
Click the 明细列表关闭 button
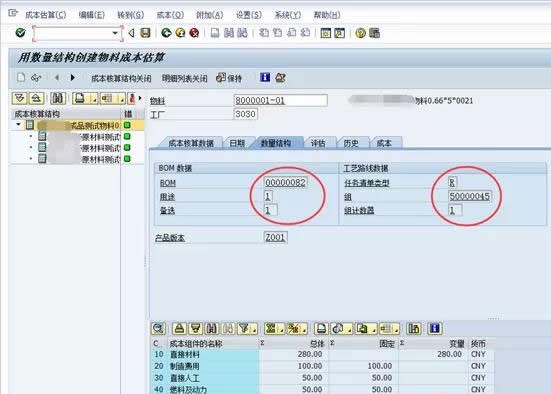[x=184, y=78]
